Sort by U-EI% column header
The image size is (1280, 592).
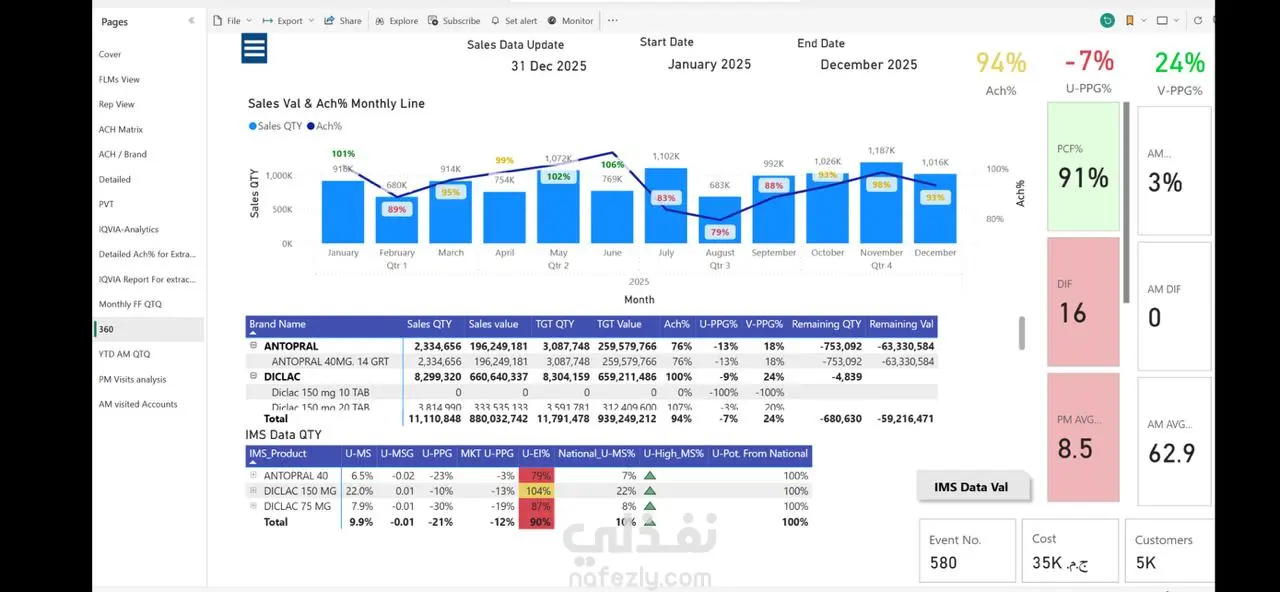[537, 454]
